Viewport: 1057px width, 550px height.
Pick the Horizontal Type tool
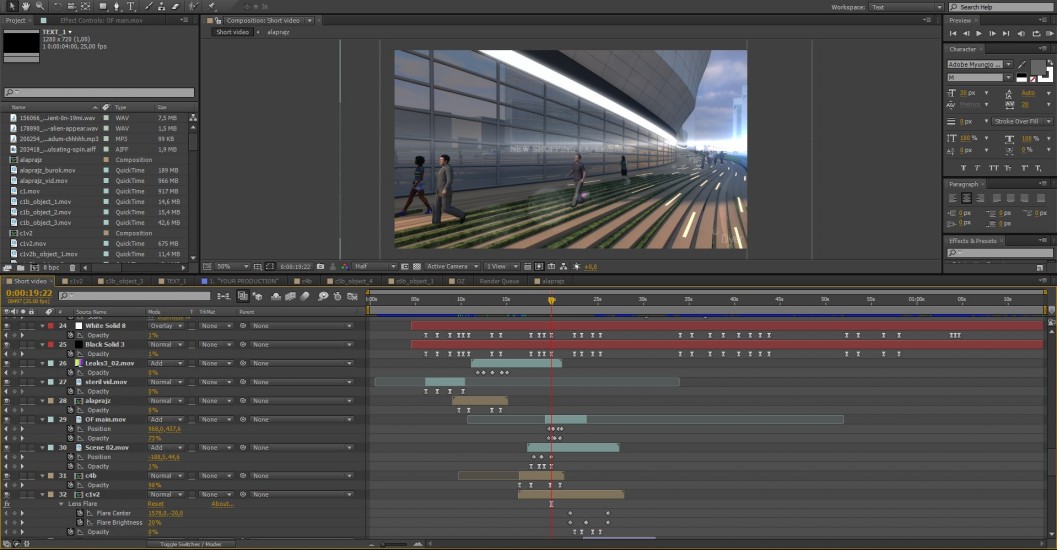click(131, 6)
